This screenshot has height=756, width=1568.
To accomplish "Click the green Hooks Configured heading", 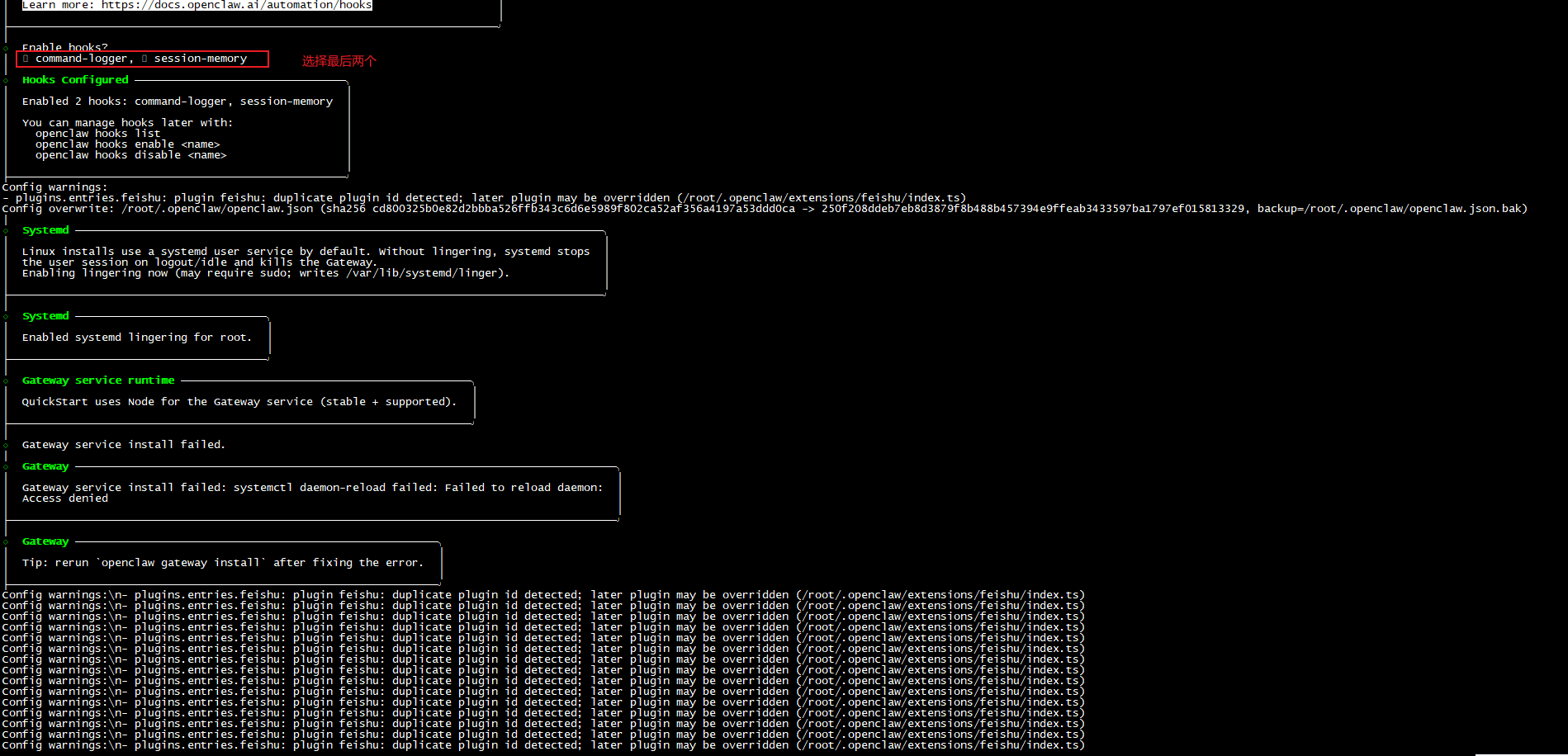I will point(75,80).
